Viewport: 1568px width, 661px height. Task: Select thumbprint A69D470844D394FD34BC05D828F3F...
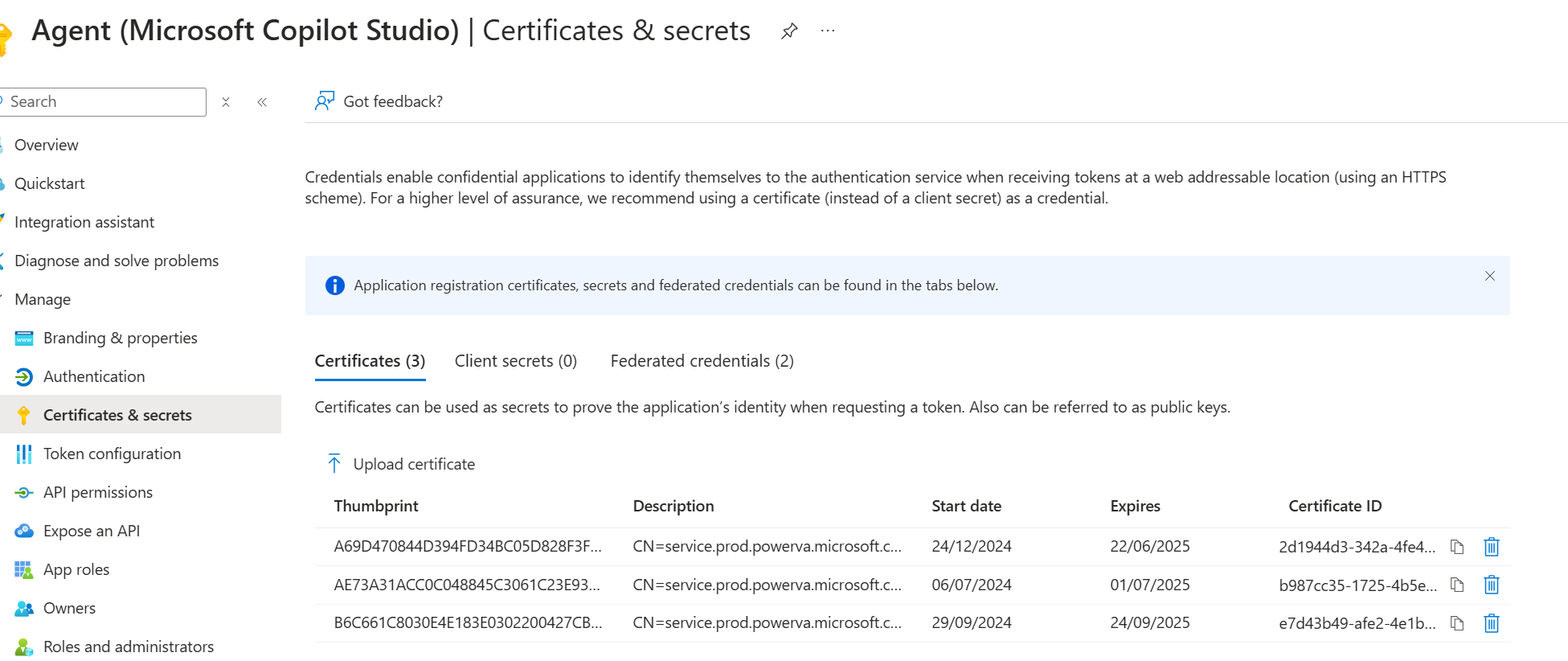tap(468, 547)
